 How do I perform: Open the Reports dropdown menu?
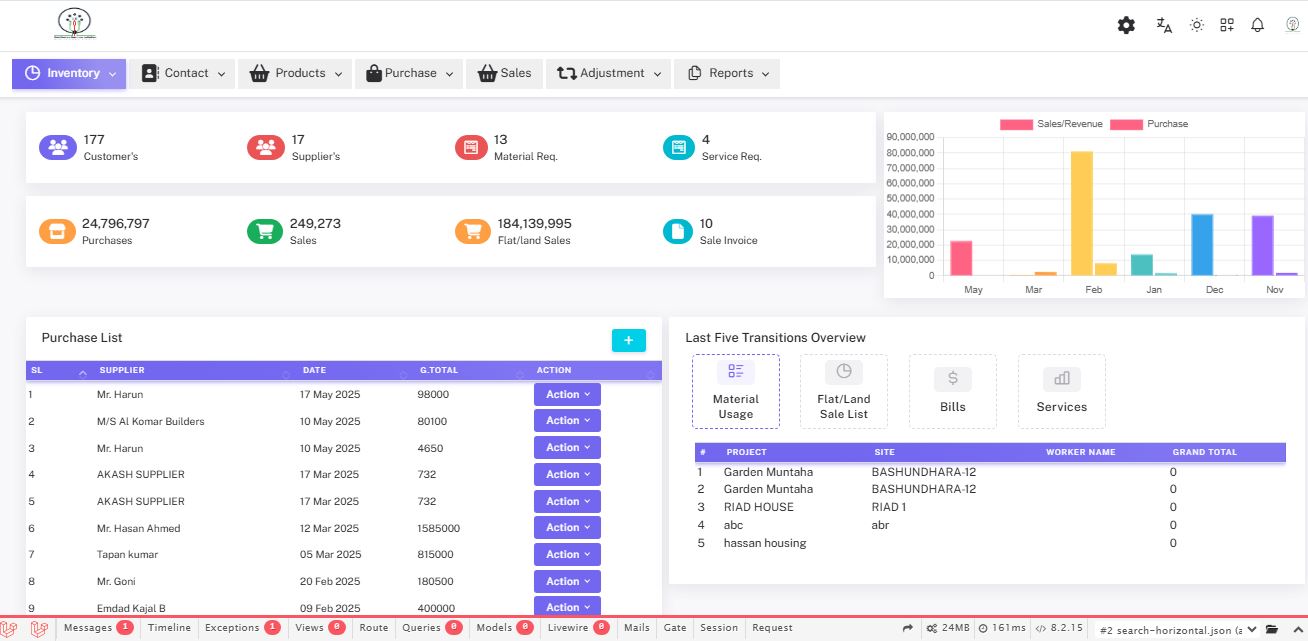tap(727, 73)
